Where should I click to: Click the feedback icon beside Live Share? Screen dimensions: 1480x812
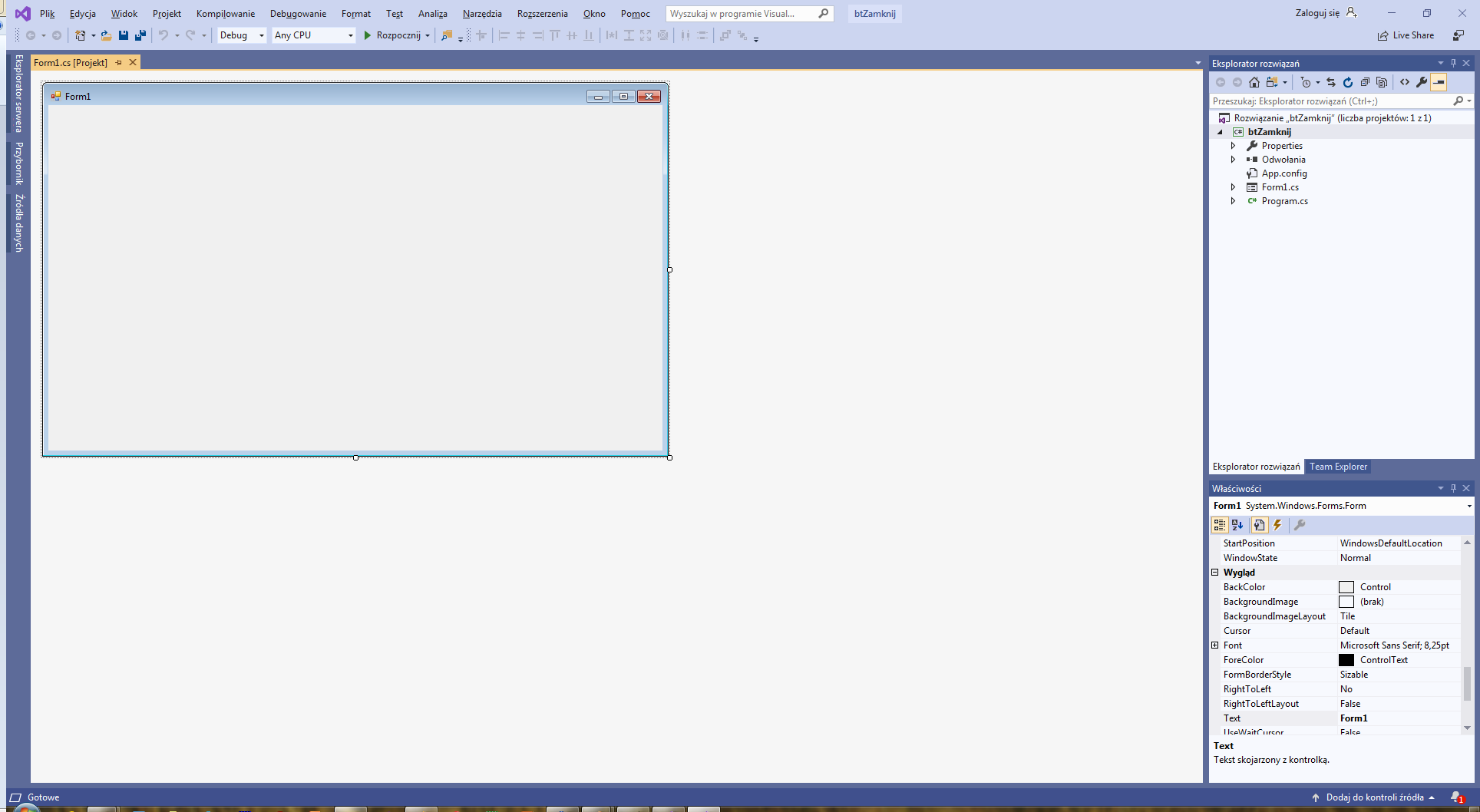(x=1459, y=35)
